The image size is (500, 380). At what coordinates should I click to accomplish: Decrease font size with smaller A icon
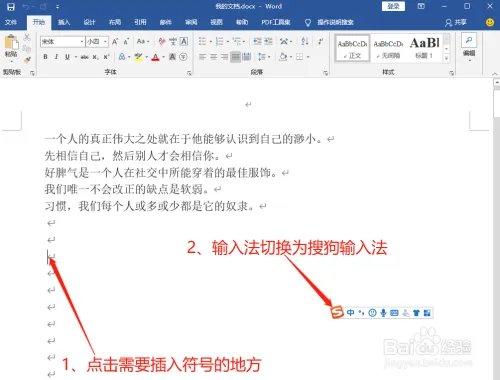click(x=126, y=42)
